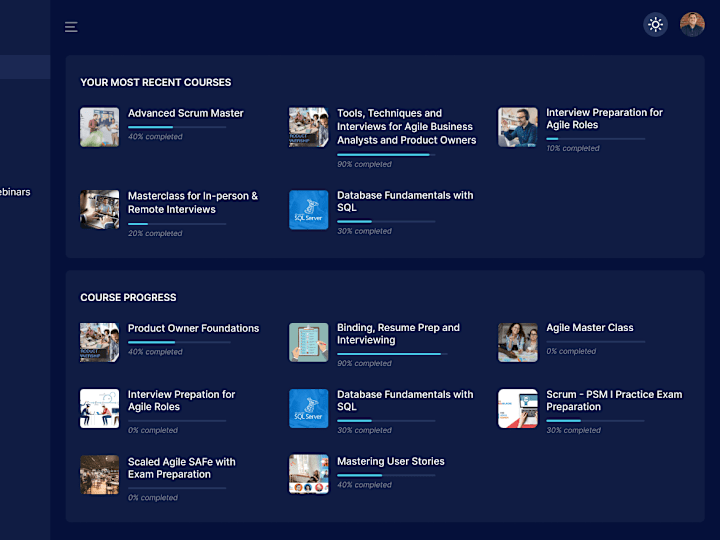Click the Product Owner Foundations progress bar
Screen dimensions: 720x540
[x=179, y=342]
